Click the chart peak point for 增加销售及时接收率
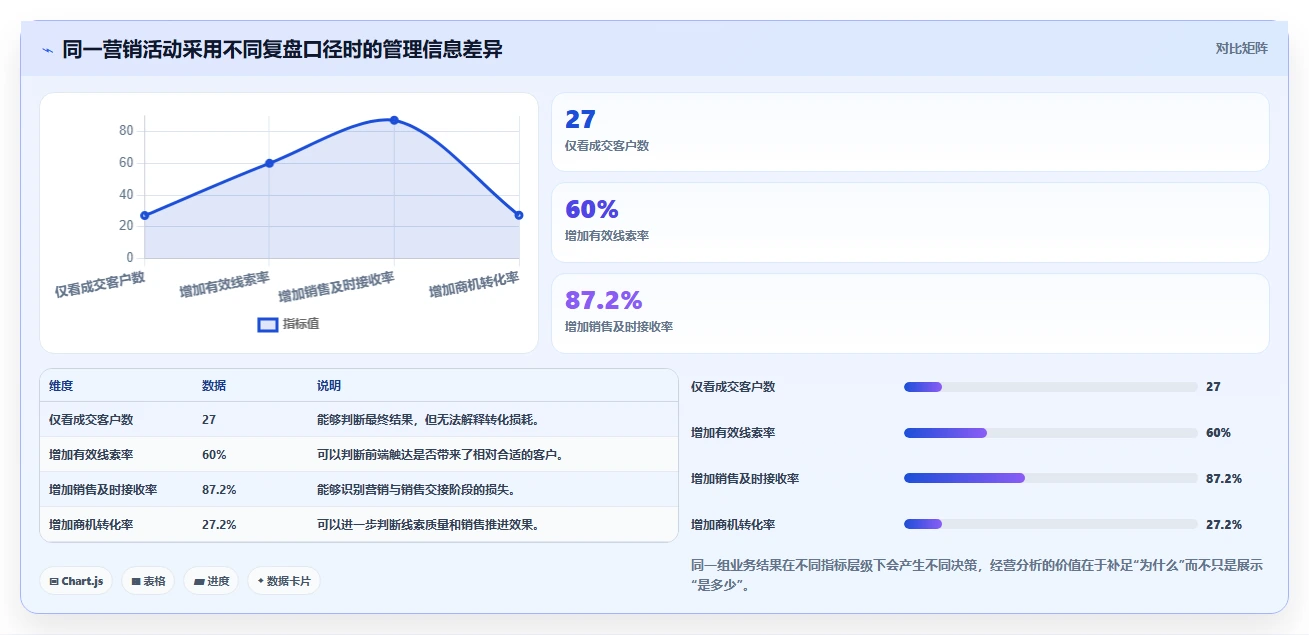 394,120
